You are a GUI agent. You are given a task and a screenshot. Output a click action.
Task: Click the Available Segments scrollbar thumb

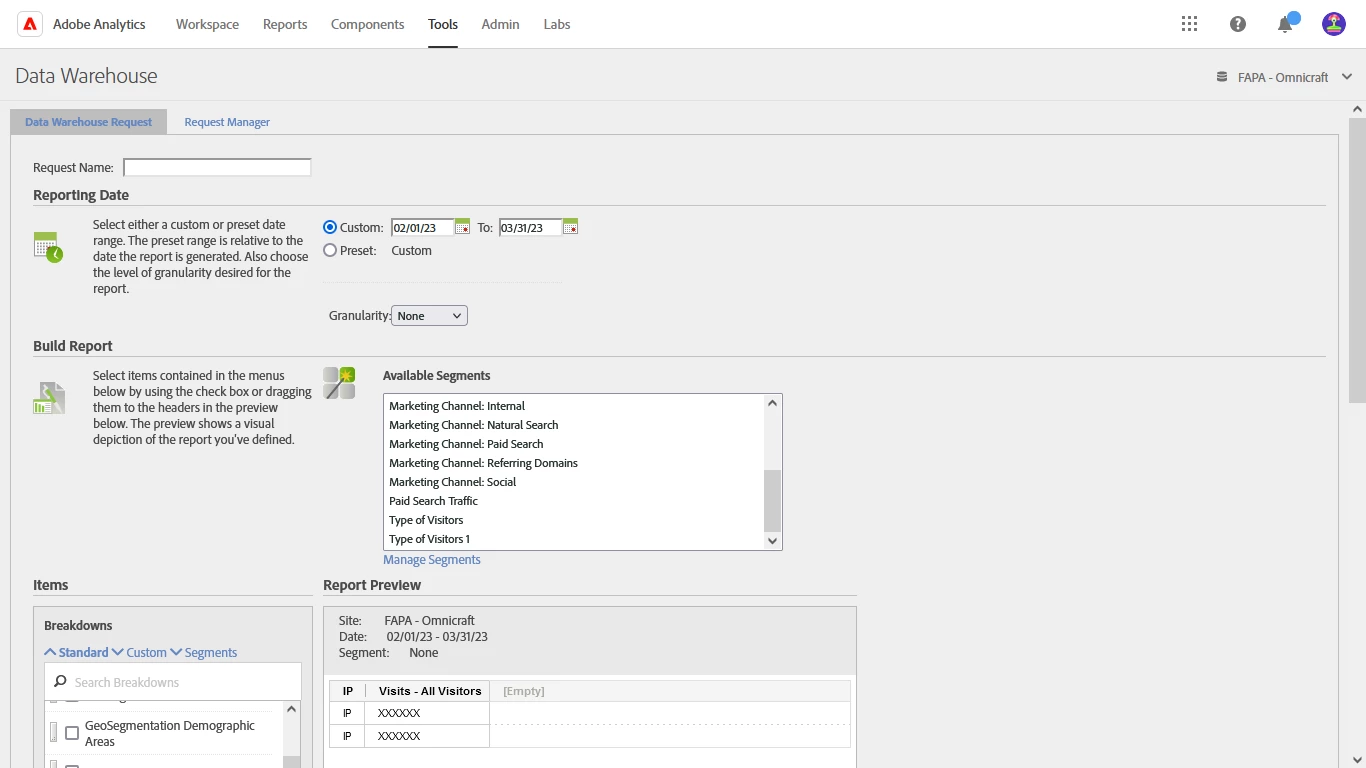click(x=772, y=500)
